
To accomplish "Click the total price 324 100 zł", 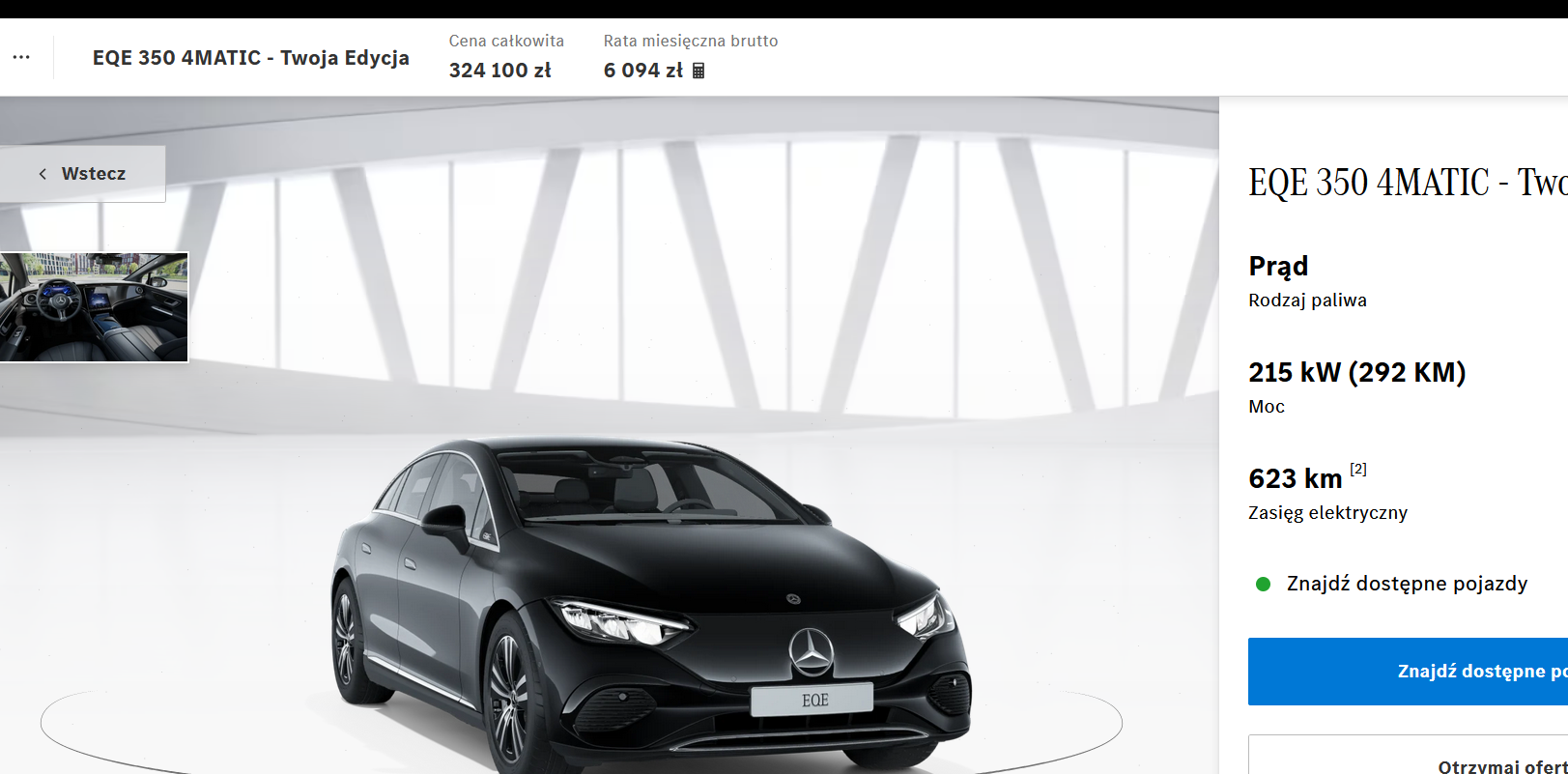I will click(x=500, y=71).
